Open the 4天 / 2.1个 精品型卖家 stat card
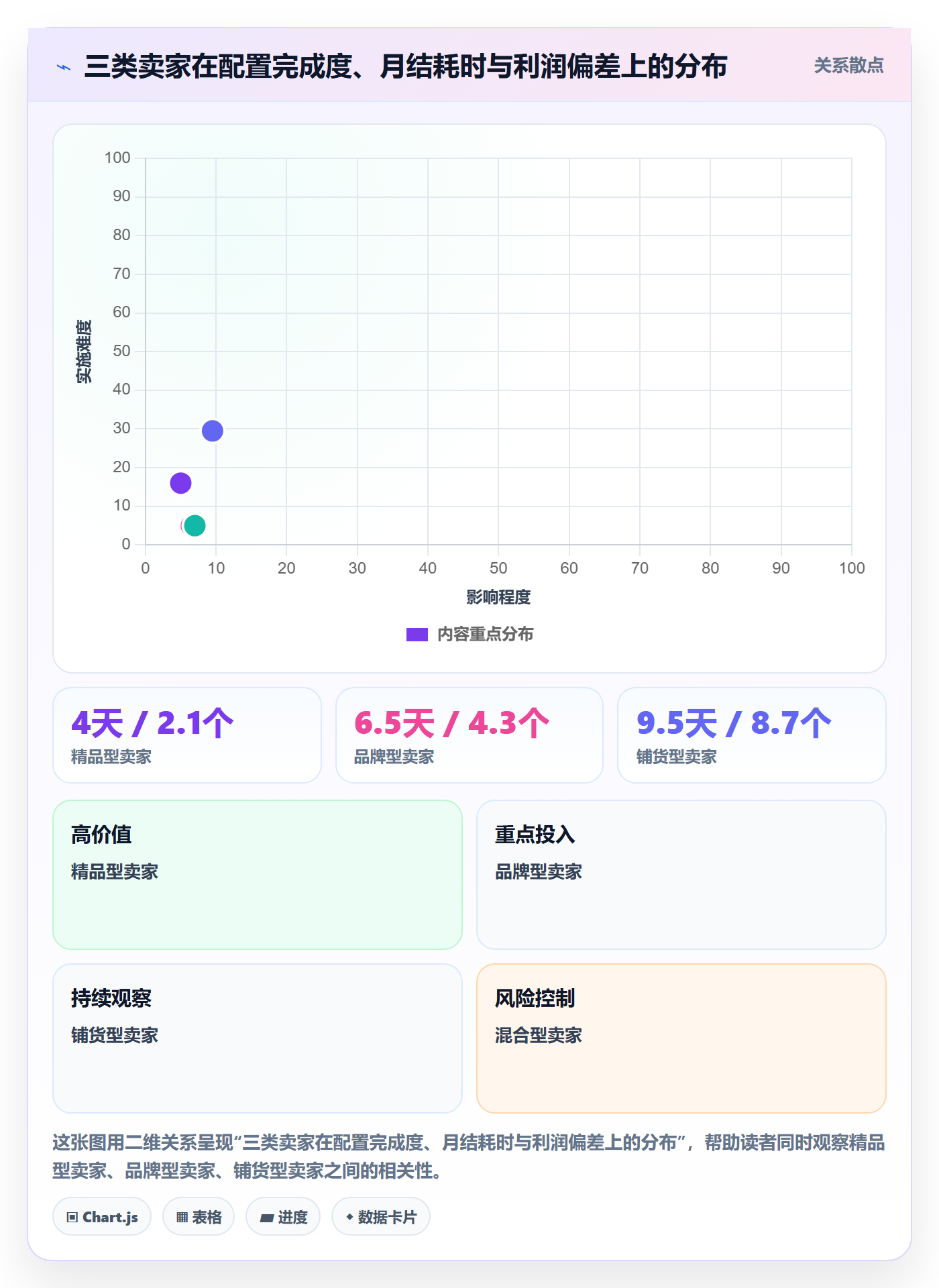939x1288 pixels. 187,735
